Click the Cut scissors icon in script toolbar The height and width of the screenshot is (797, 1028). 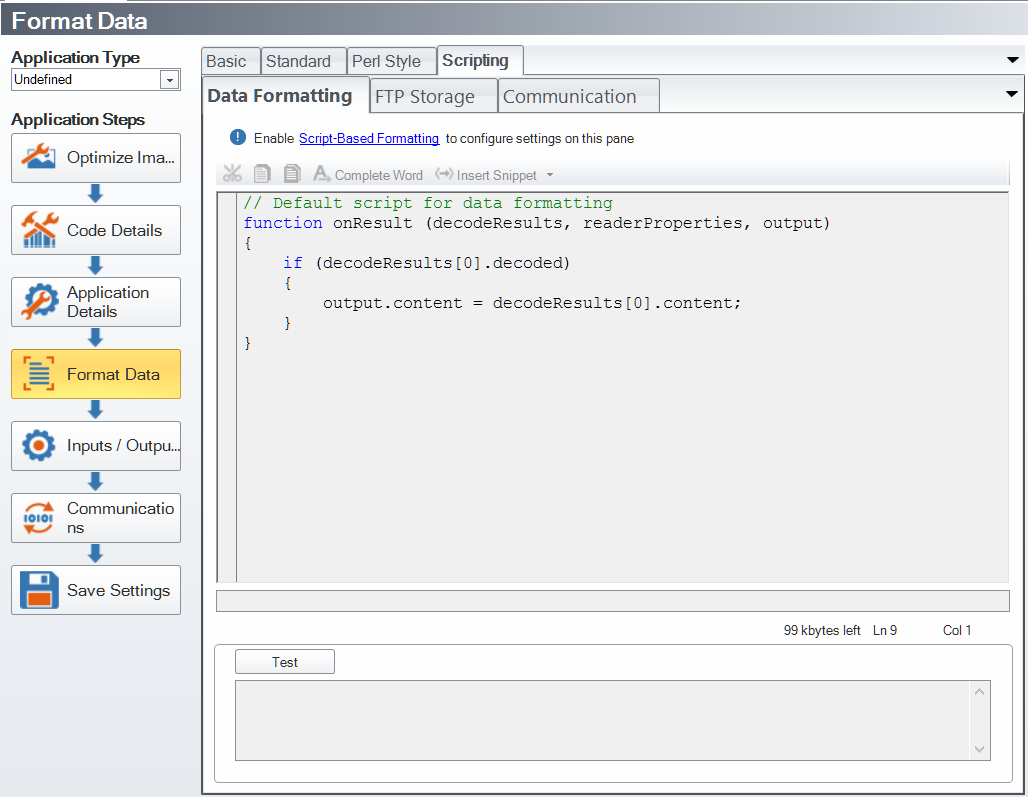pos(233,174)
